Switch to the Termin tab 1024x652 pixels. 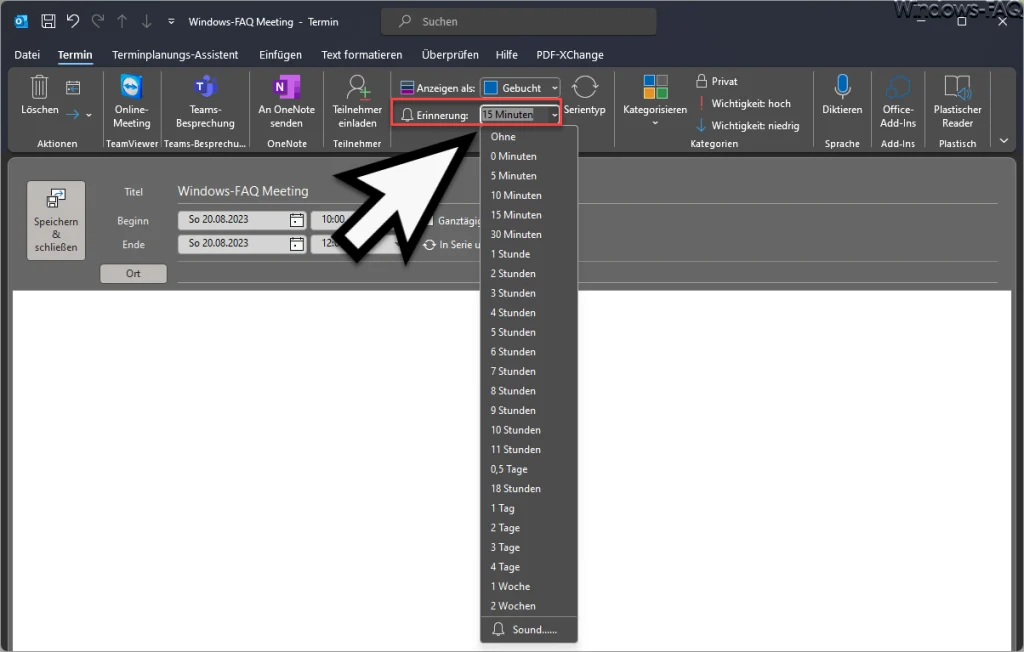74,55
